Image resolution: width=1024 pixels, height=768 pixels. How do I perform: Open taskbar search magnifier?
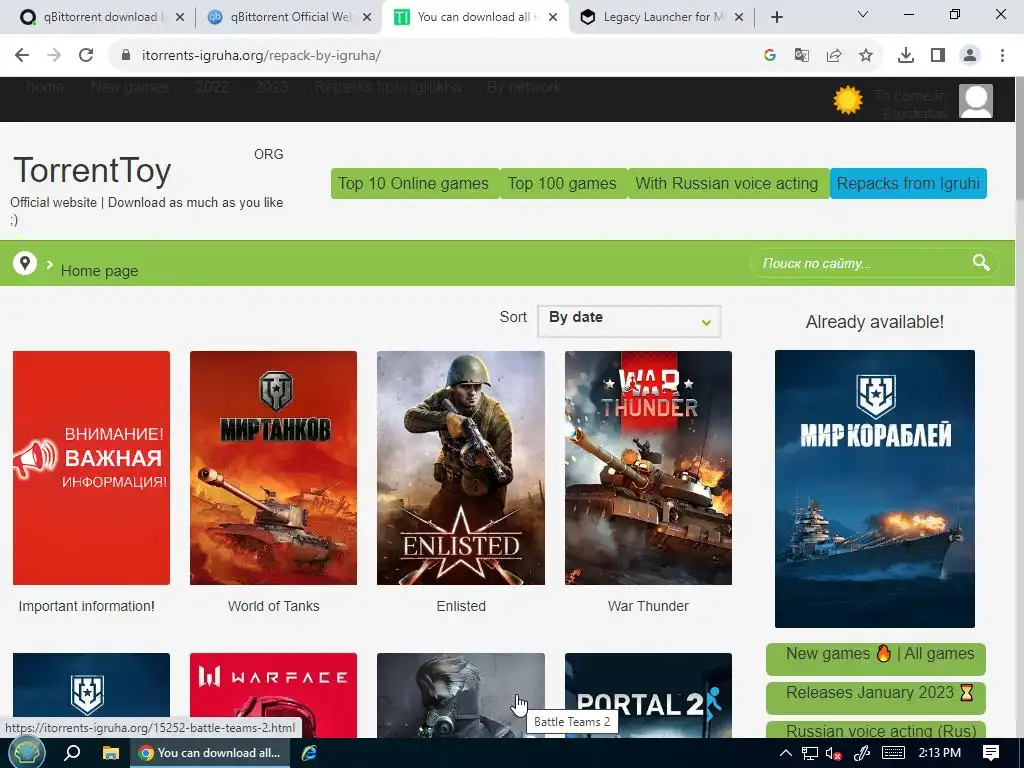(72, 753)
